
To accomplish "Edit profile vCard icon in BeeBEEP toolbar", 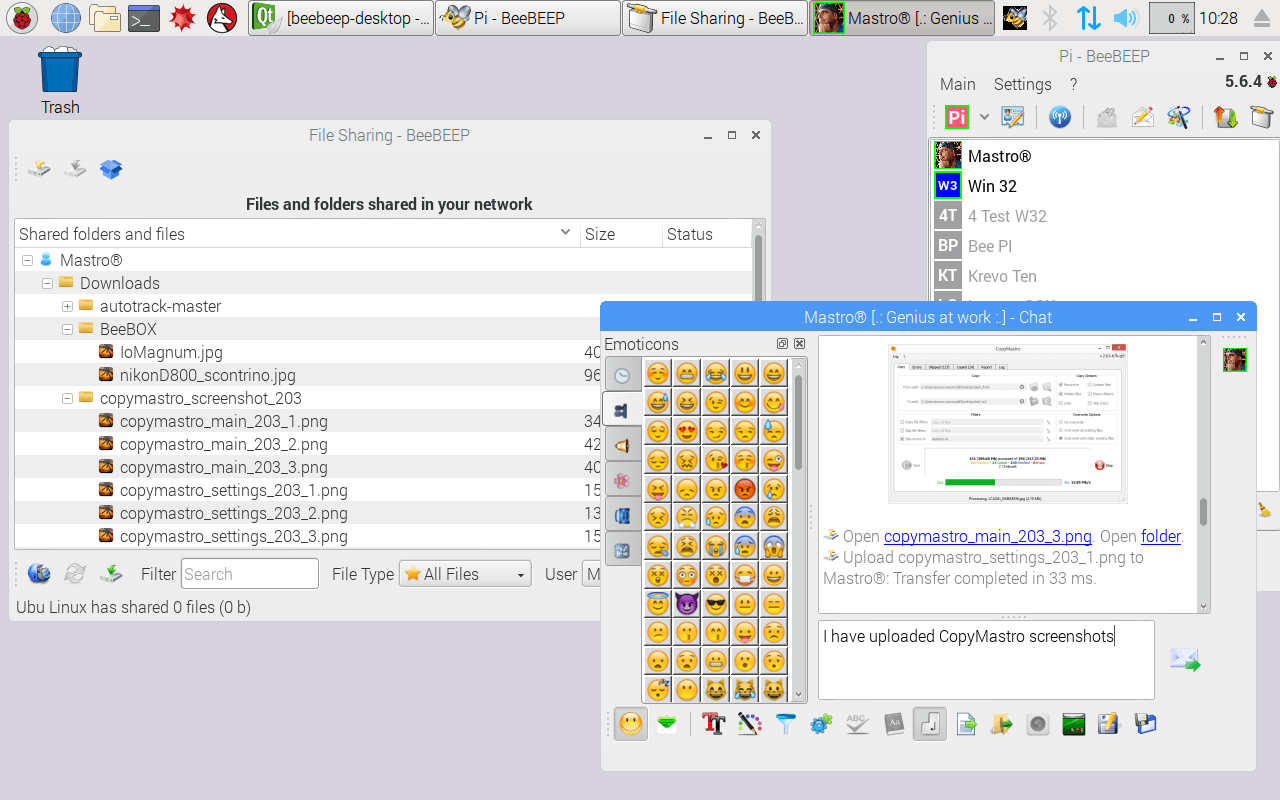I will (1013, 117).
